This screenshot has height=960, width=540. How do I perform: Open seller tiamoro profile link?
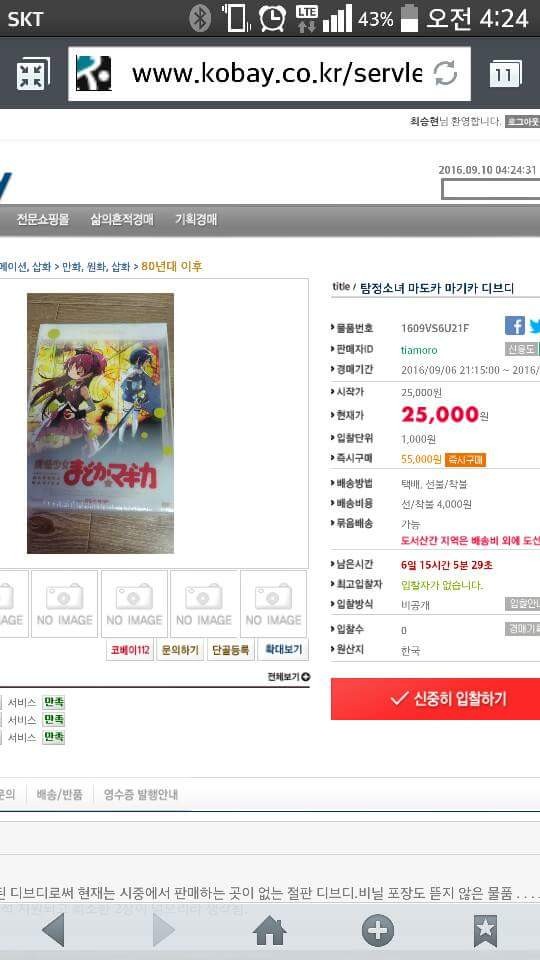point(419,350)
